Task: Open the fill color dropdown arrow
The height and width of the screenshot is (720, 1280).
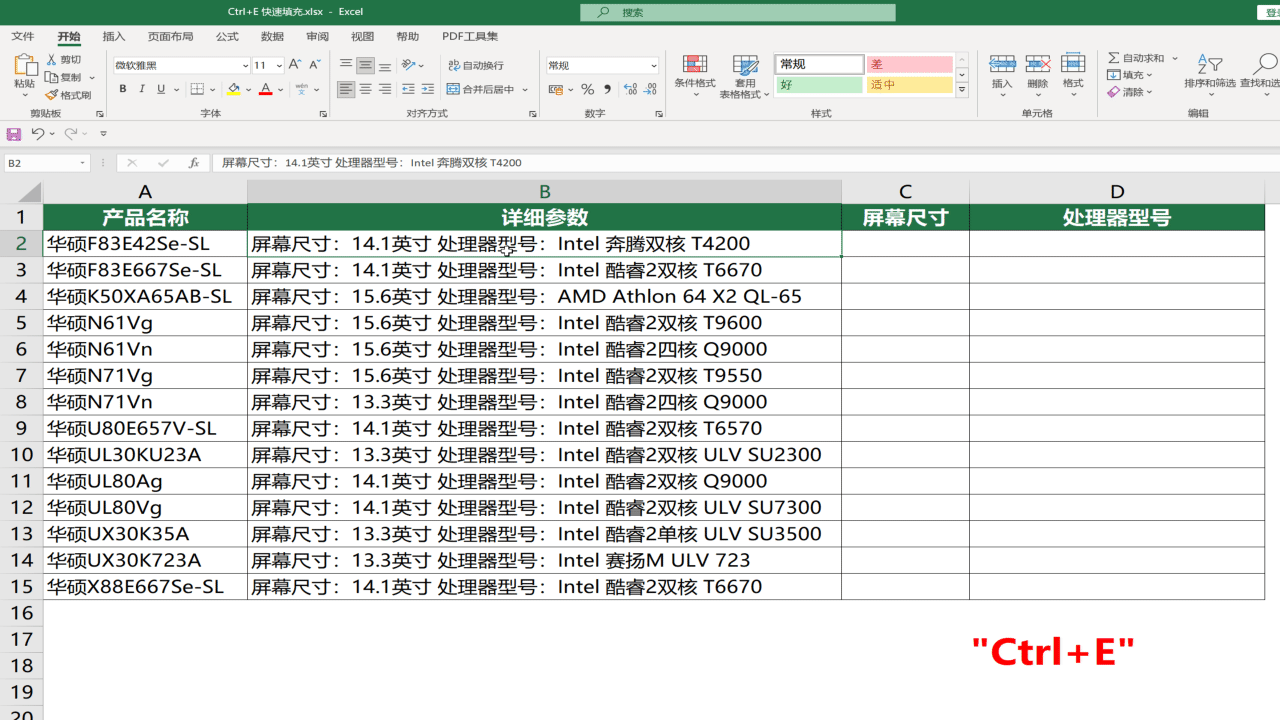Action: [x=248, y=90]
